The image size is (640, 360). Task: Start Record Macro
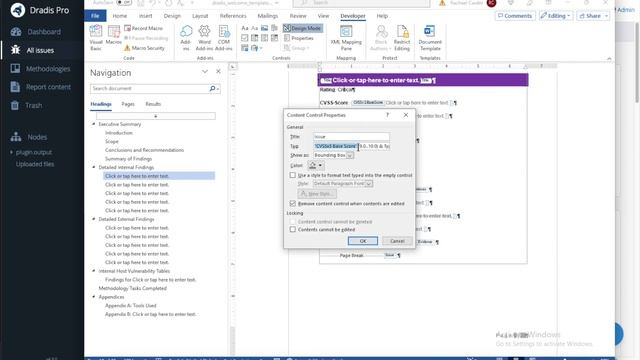click(x=143, y=28)
